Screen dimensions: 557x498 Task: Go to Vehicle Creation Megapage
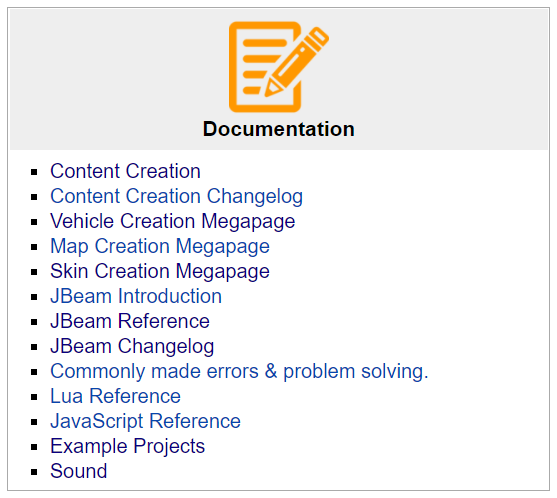pos(173,221)
